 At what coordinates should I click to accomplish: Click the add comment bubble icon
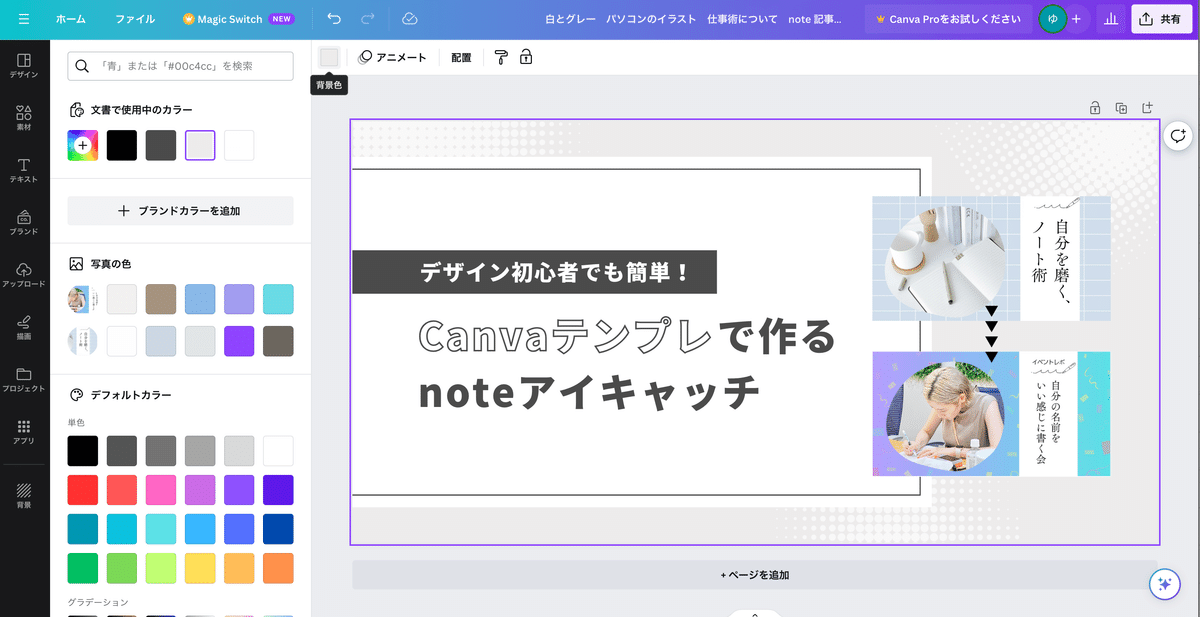click(x=1178, y=135)
